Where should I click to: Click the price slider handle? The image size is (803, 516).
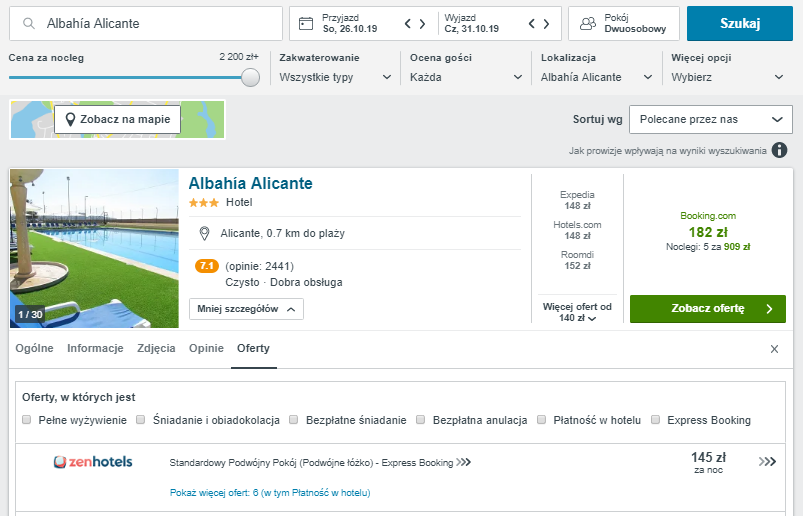[250, 78]
